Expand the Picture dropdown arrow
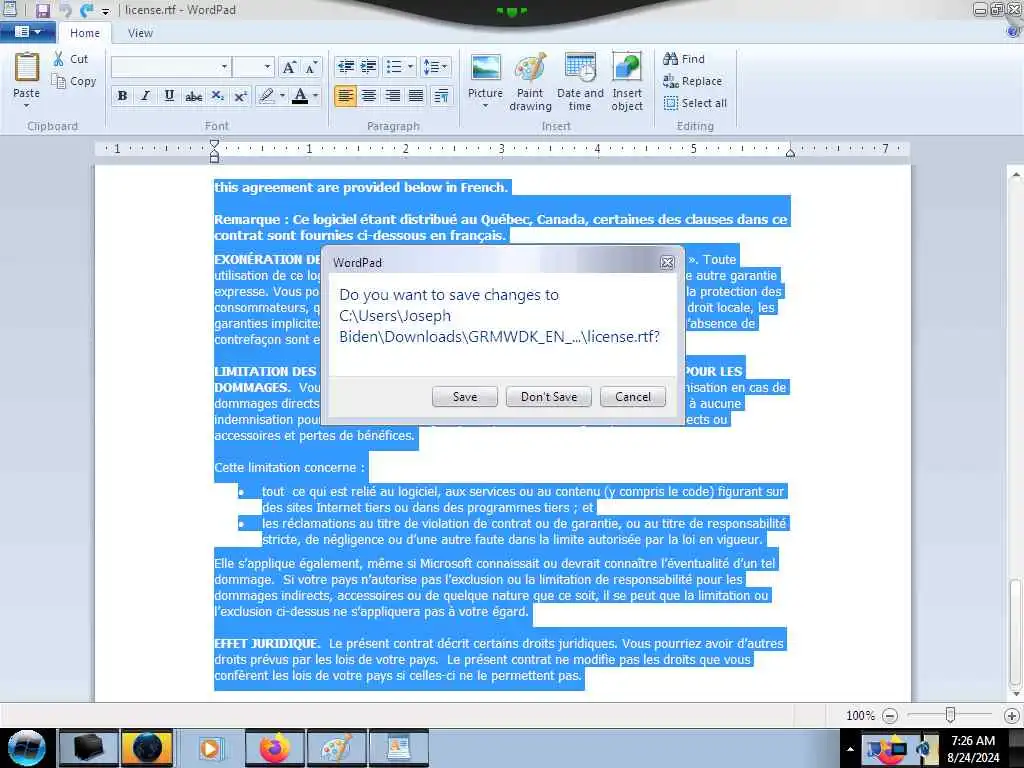Screen dimensions: 1024x768 coord(485,106)
